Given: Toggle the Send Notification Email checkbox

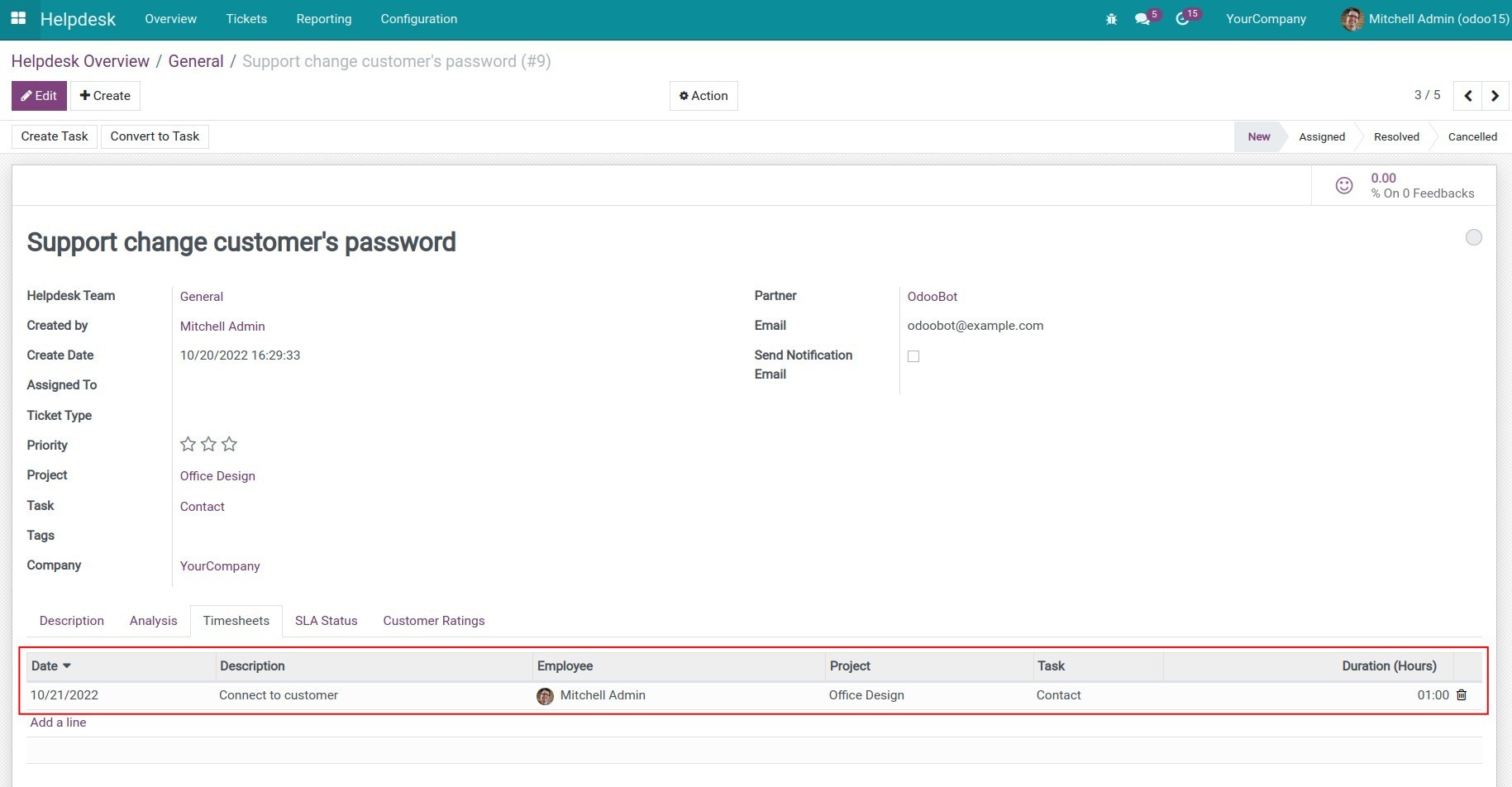Looking at the screenshot, I should [x=913, y=356].
